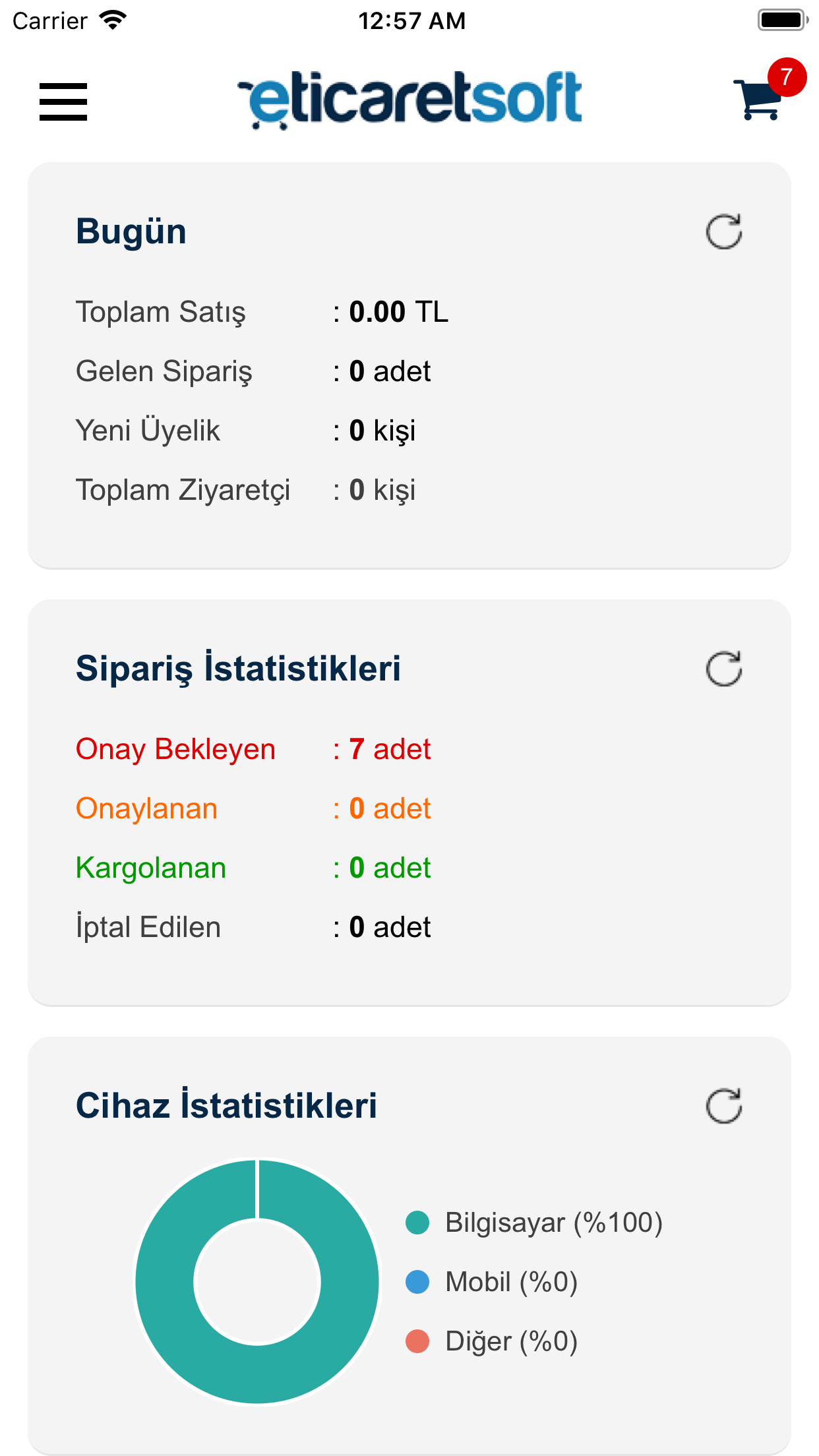Click the Diğer red legend dot
819x1456 pixels.
[417, 1341]
